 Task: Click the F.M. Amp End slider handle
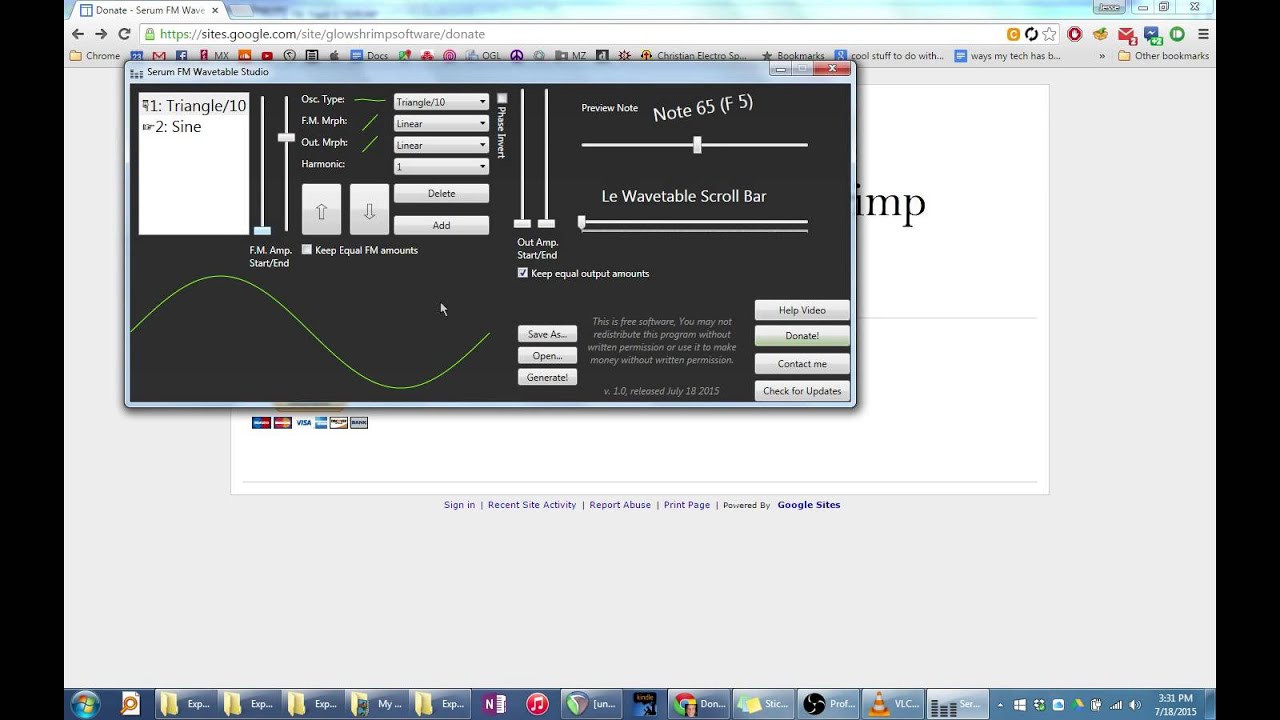286,137
